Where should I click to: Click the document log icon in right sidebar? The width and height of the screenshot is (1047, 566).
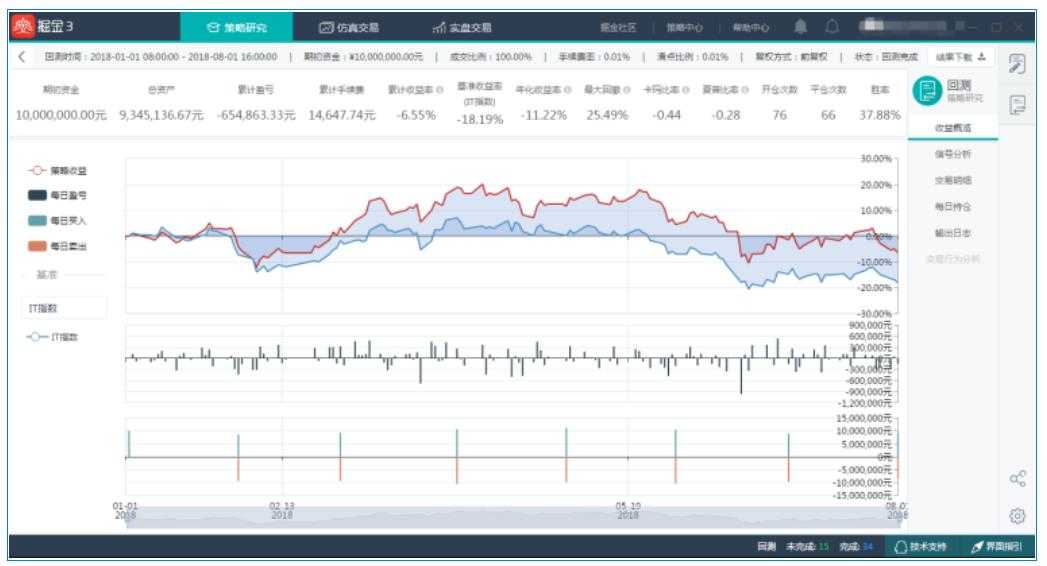(1017, 105)
